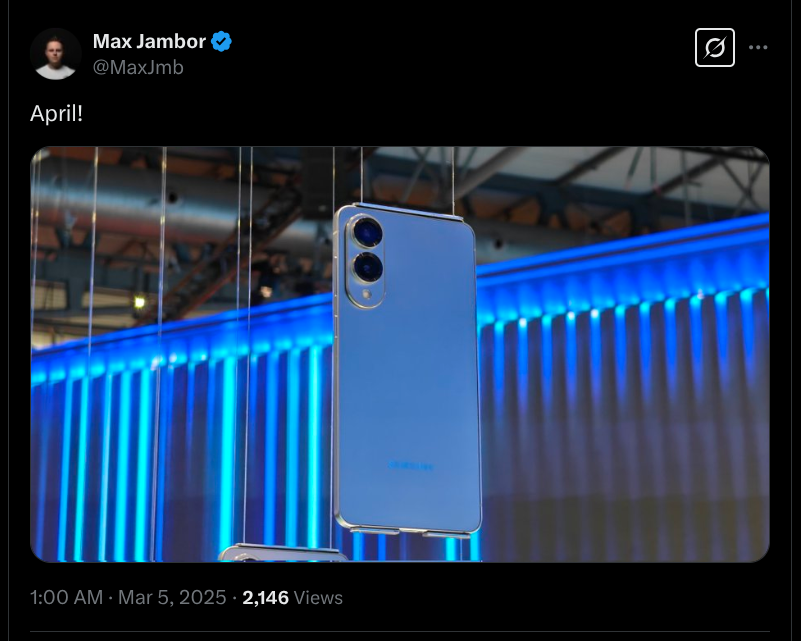Click the ceiling ductwork in the photo
Viewport: 801px width, 641px height.
[x=169, y=199]
